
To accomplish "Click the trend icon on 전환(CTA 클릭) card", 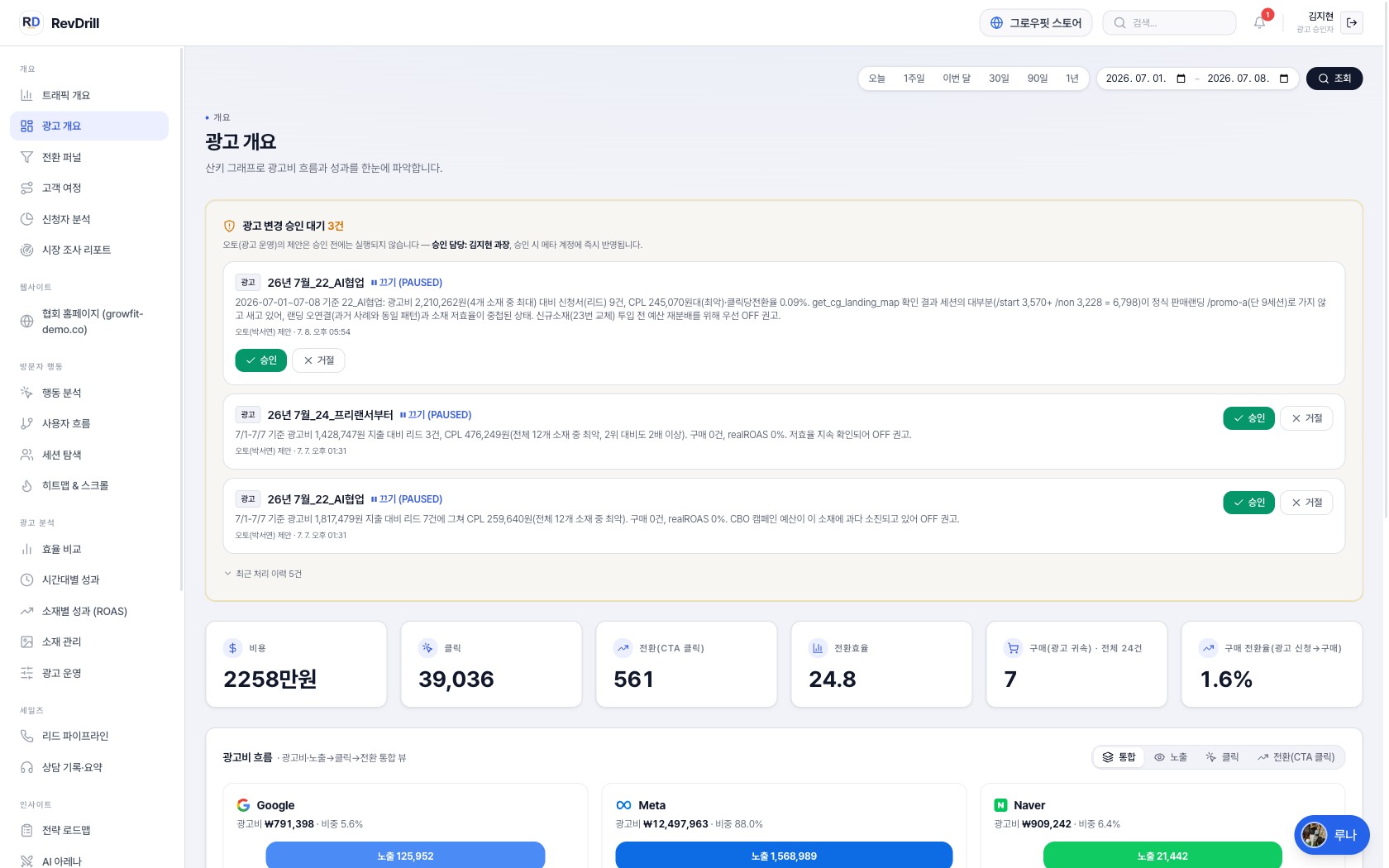I will [x=623, y=648].
